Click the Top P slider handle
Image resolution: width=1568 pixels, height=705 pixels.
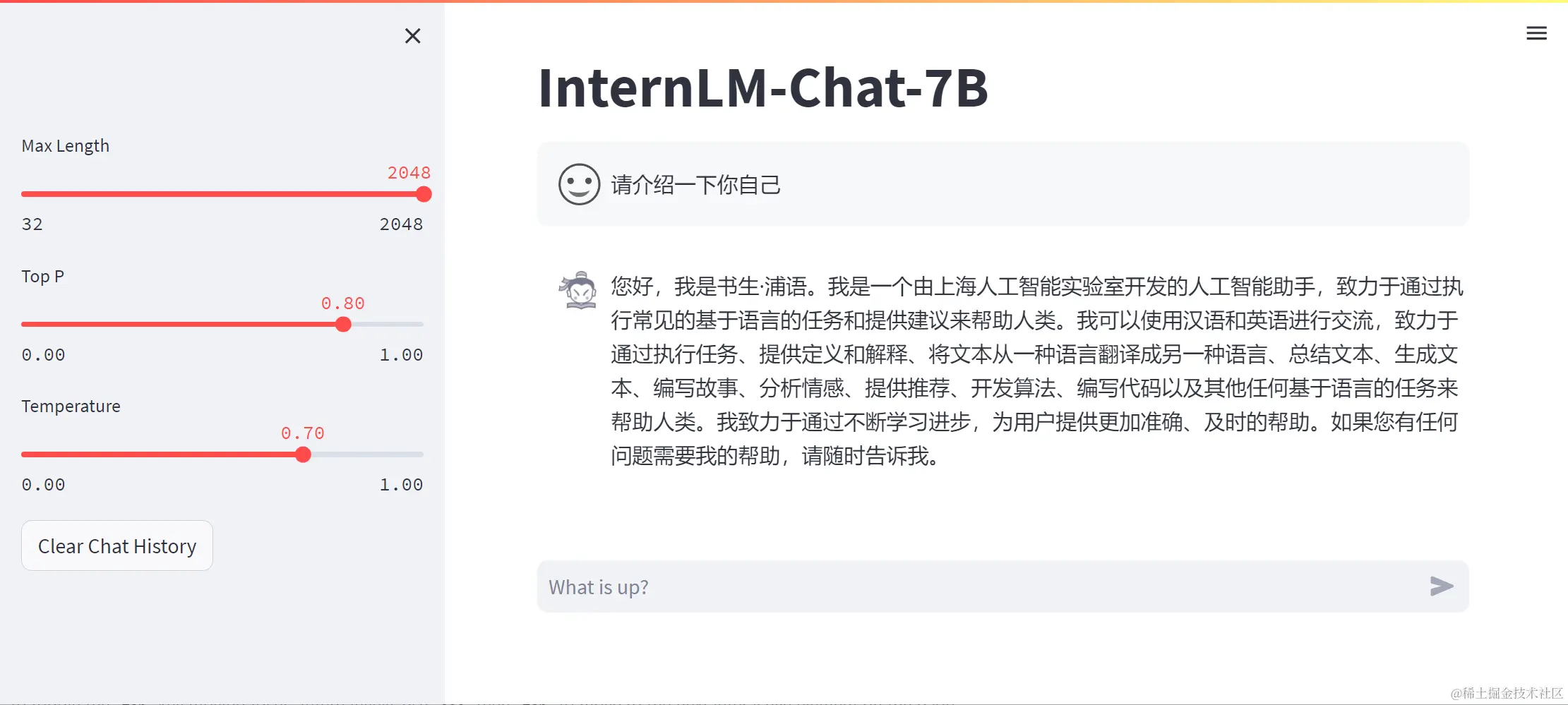click(343, 325)
